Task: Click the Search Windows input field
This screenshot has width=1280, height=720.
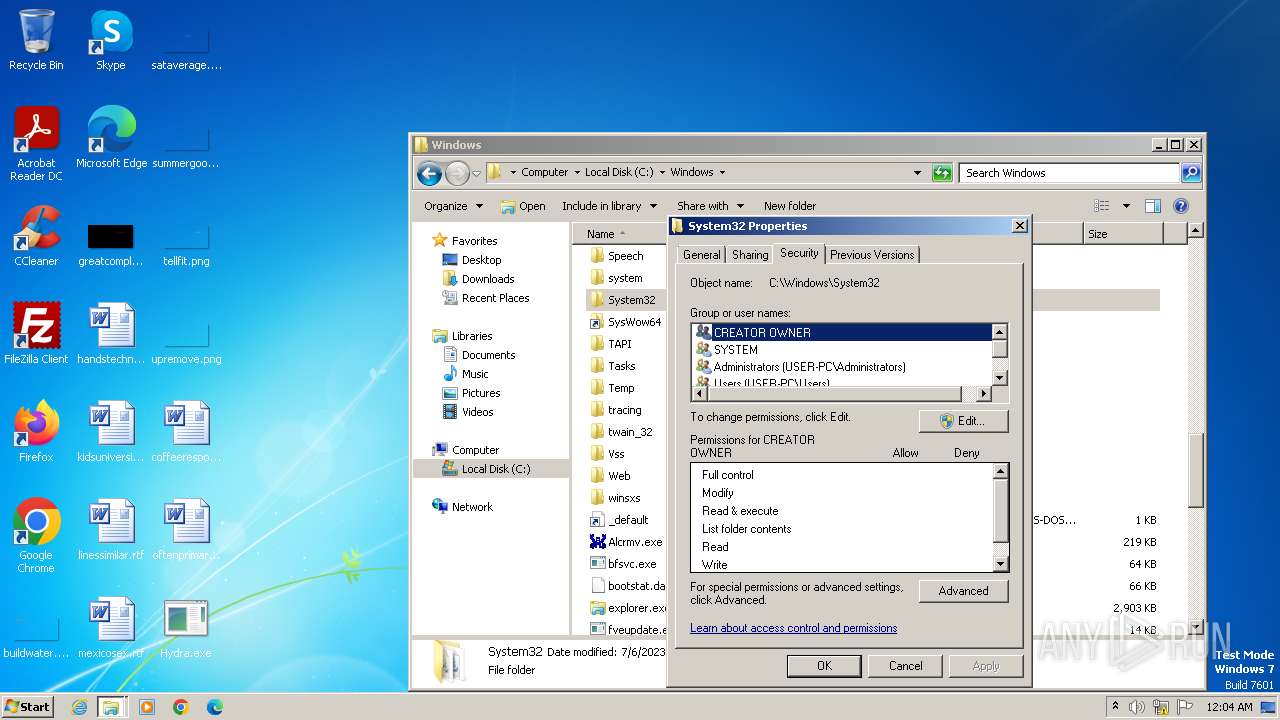Action: tap(1069, 173)
